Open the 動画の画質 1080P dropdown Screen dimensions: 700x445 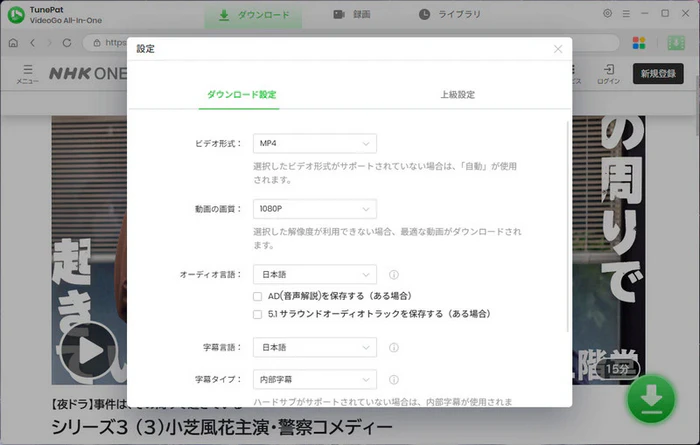[315, 209]
